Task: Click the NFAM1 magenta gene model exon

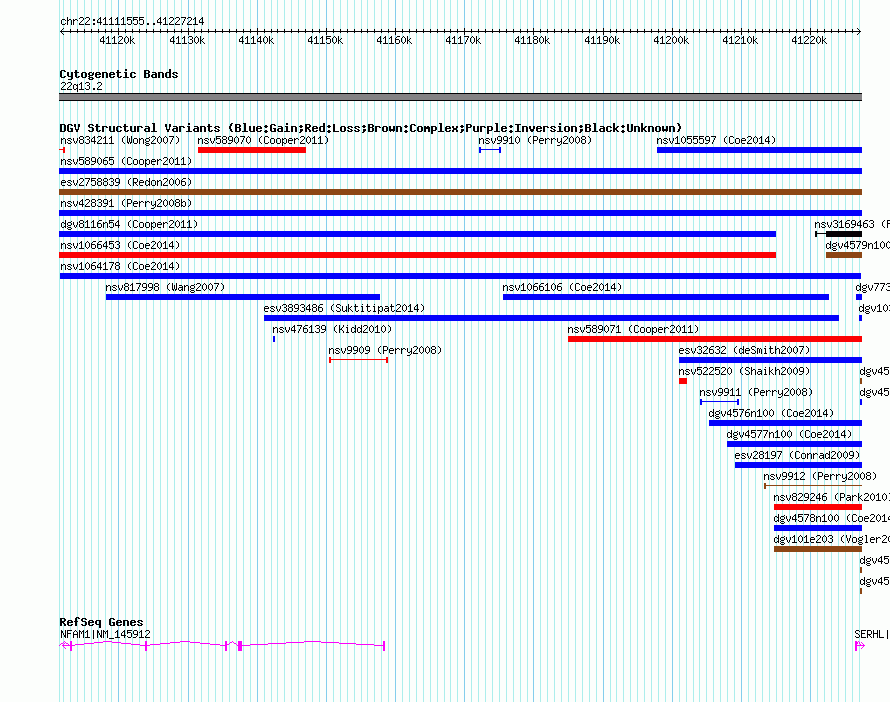Action: (240, 646)
